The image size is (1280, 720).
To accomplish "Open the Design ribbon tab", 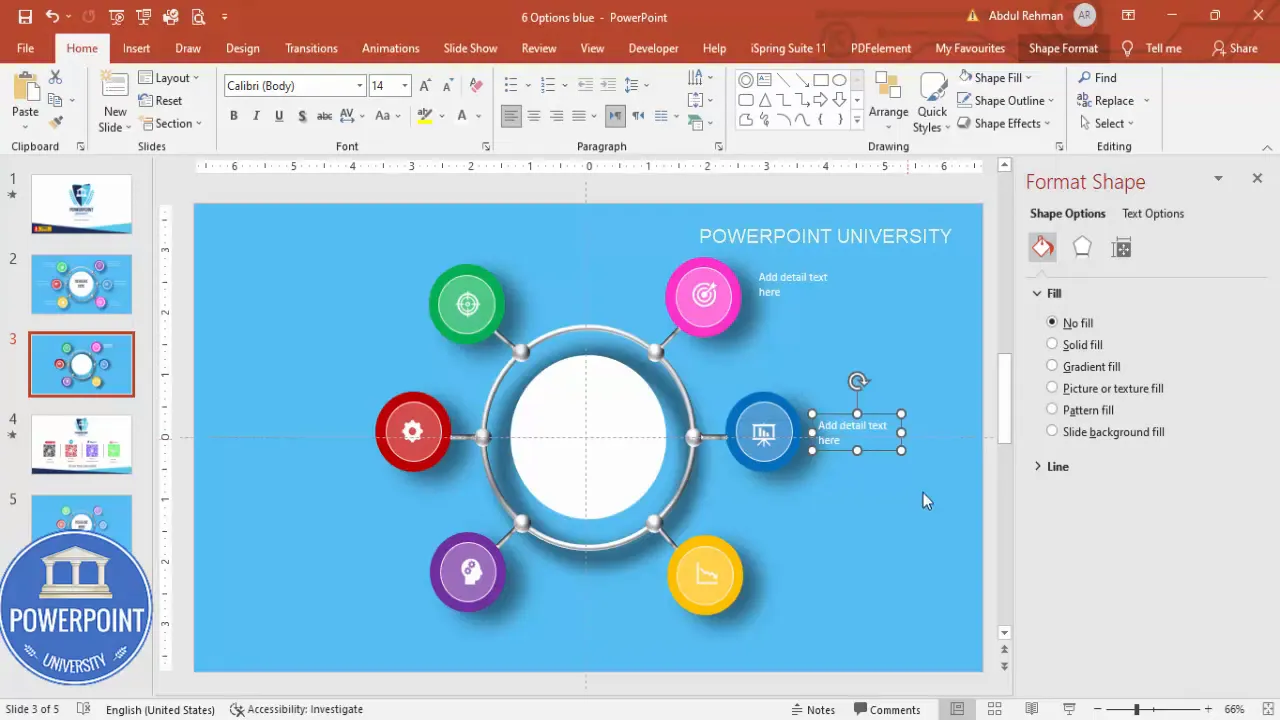I will click(242, 48).
